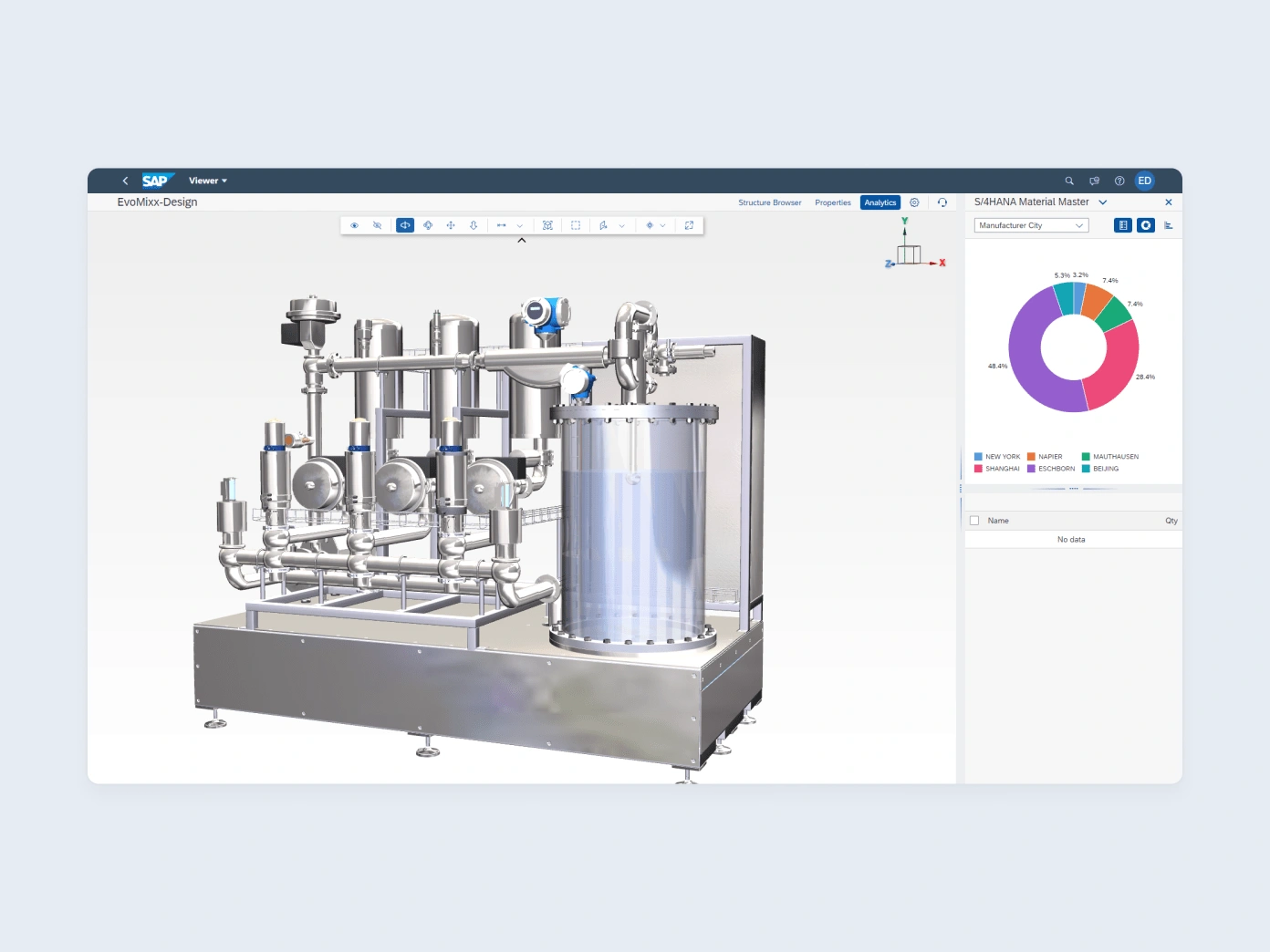Close the S/4HANA Material Master panel

tap(1169, 202)
